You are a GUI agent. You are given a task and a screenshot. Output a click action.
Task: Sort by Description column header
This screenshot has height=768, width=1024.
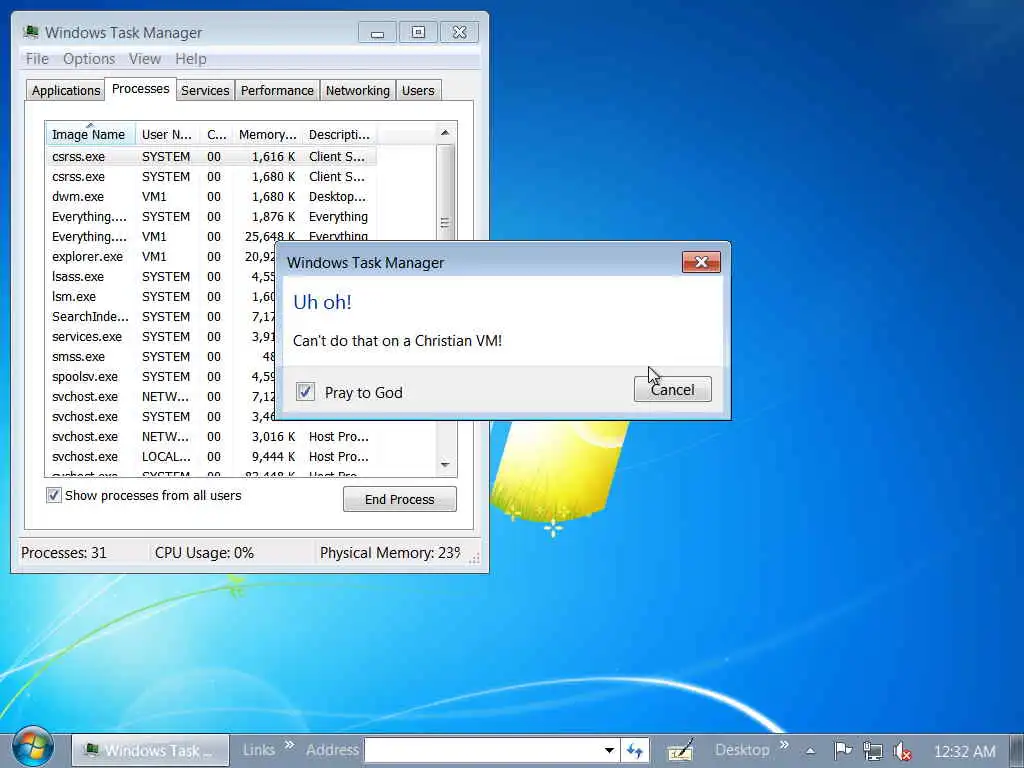click(339, 134)
